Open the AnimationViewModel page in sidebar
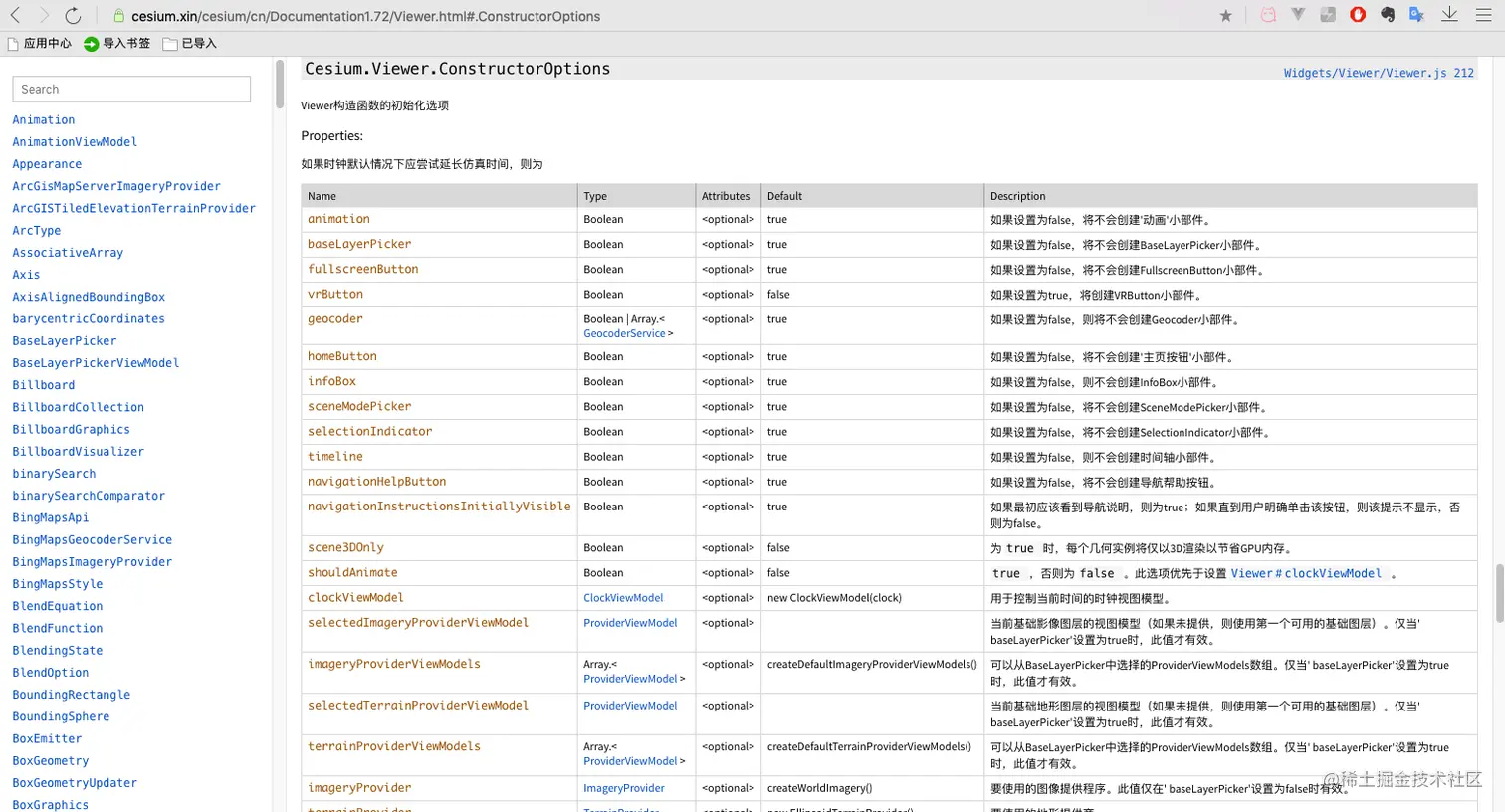 [75, 142]
